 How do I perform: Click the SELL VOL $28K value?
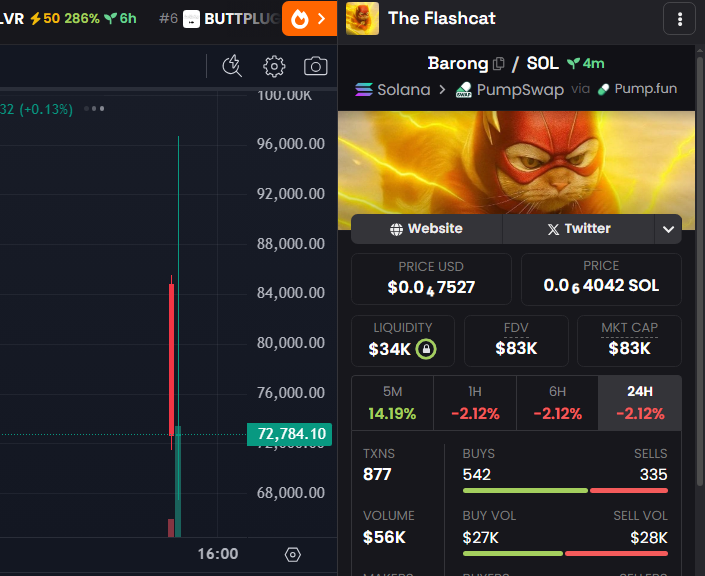649,537
